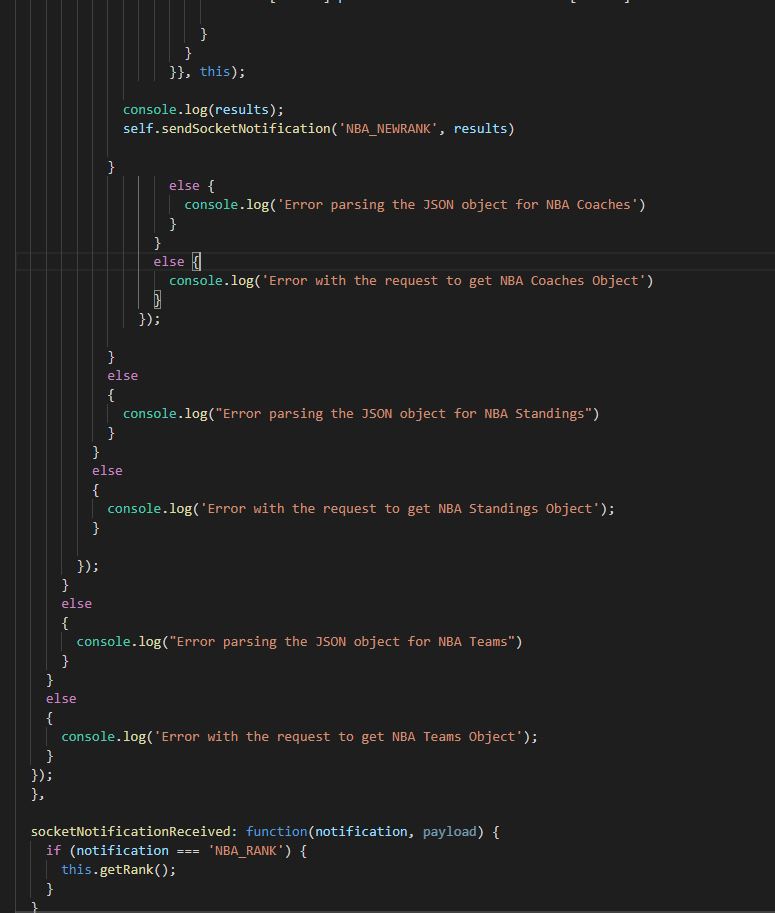Click the 'function' keyword in socketNotificationReceived
The width and height of the screenshot is (775, 913).
coord(277,832)
